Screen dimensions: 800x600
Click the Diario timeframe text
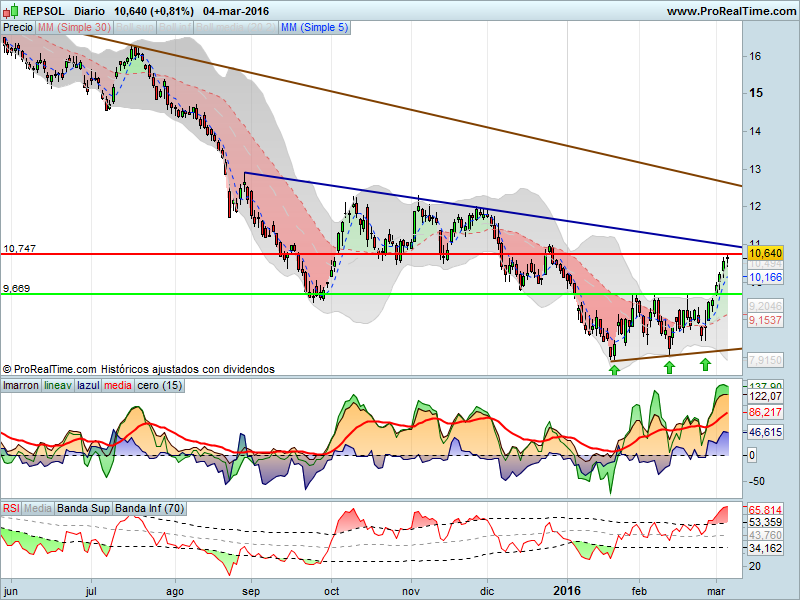89,11
